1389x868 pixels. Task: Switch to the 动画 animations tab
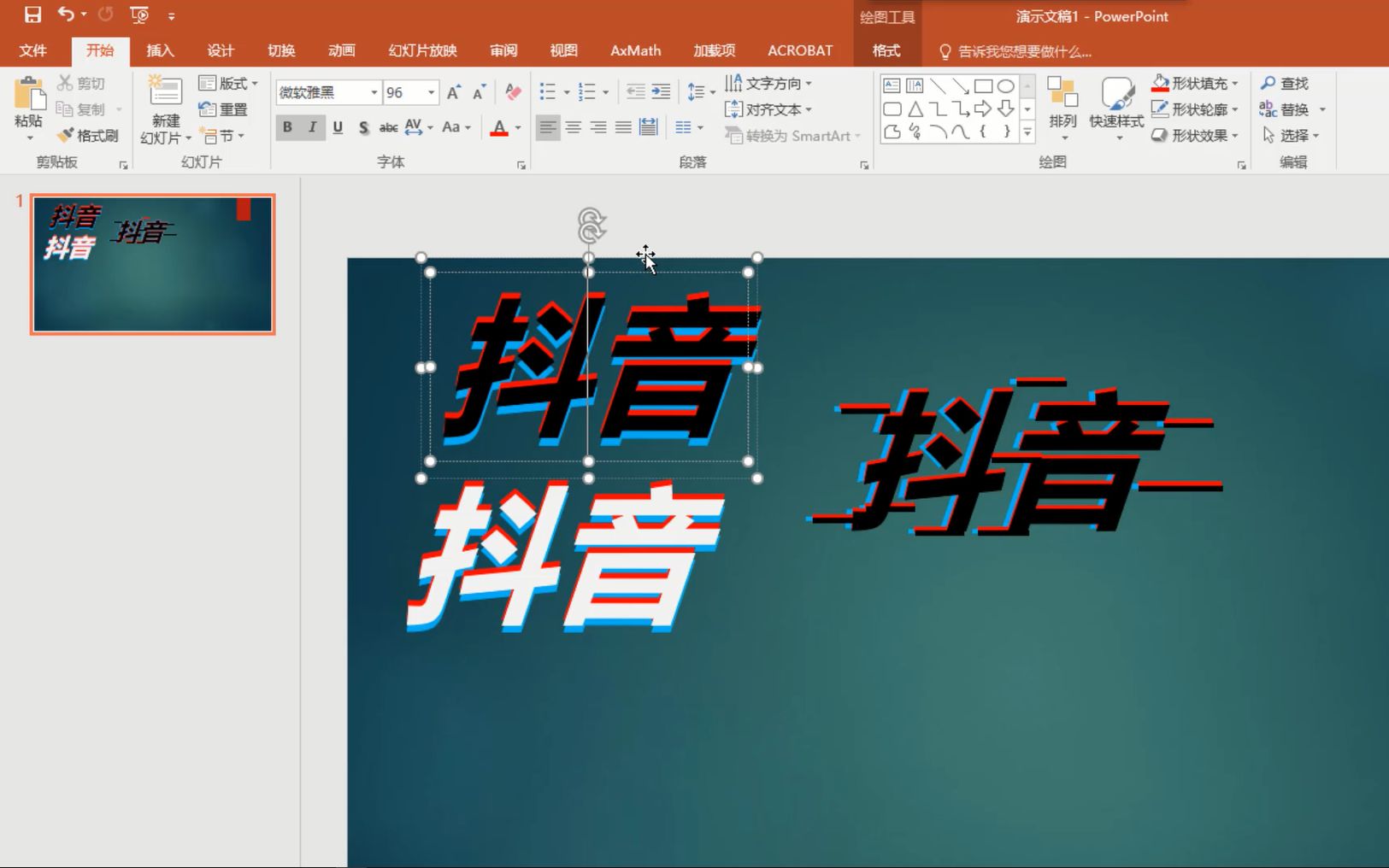[x=341, y=50]
